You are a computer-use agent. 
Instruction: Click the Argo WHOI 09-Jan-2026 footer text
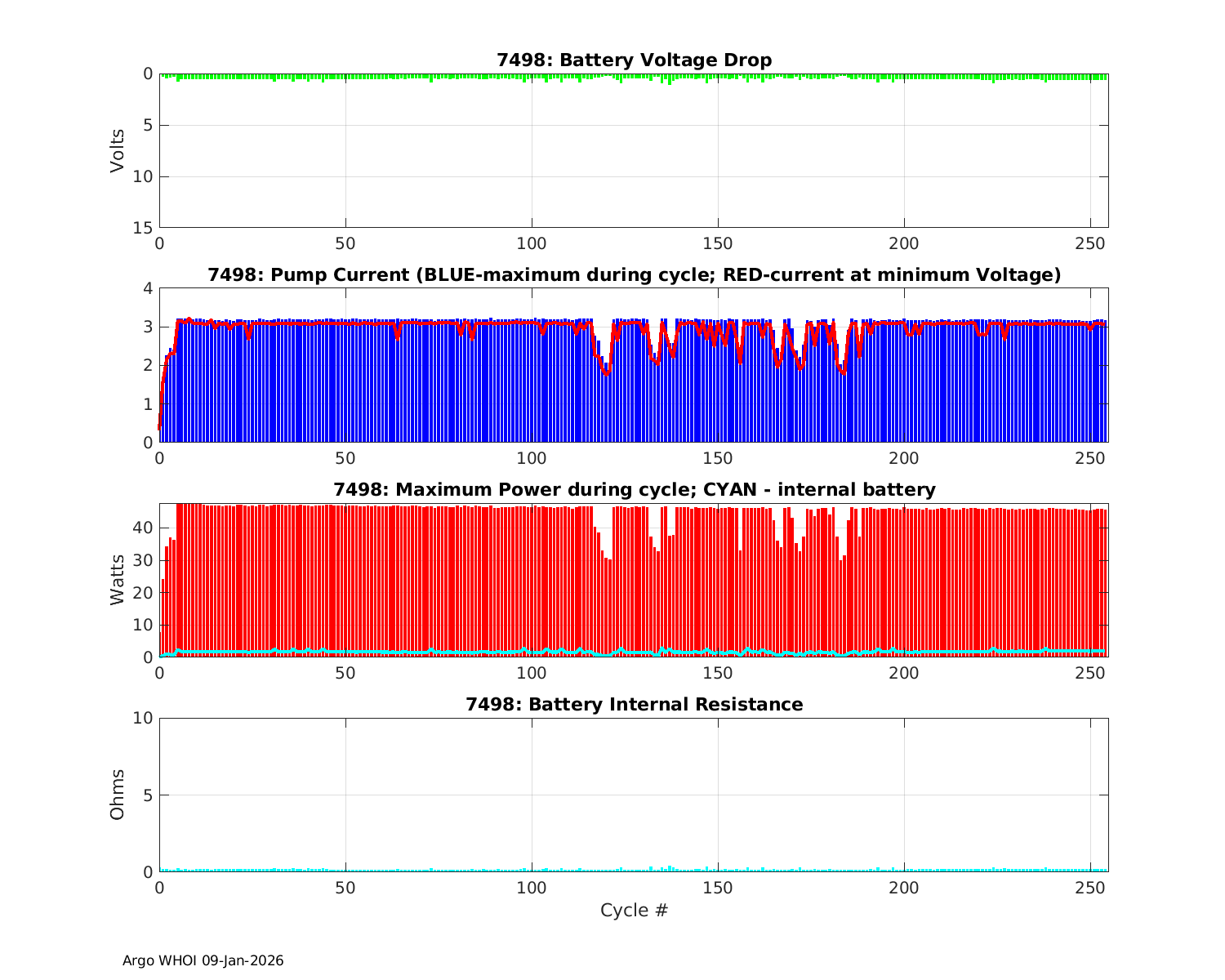203,961
